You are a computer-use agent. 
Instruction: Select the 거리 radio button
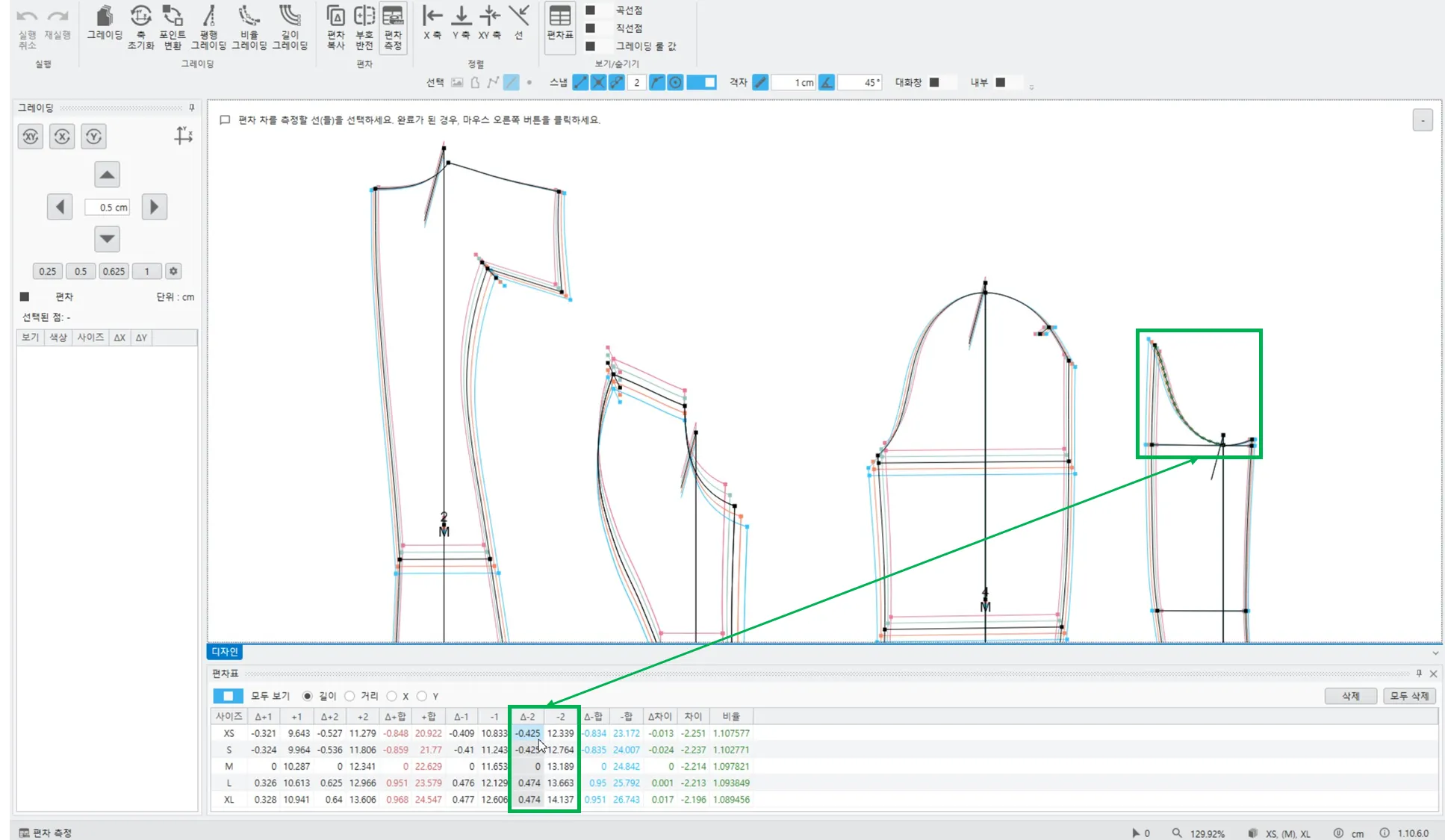point(349,696)
